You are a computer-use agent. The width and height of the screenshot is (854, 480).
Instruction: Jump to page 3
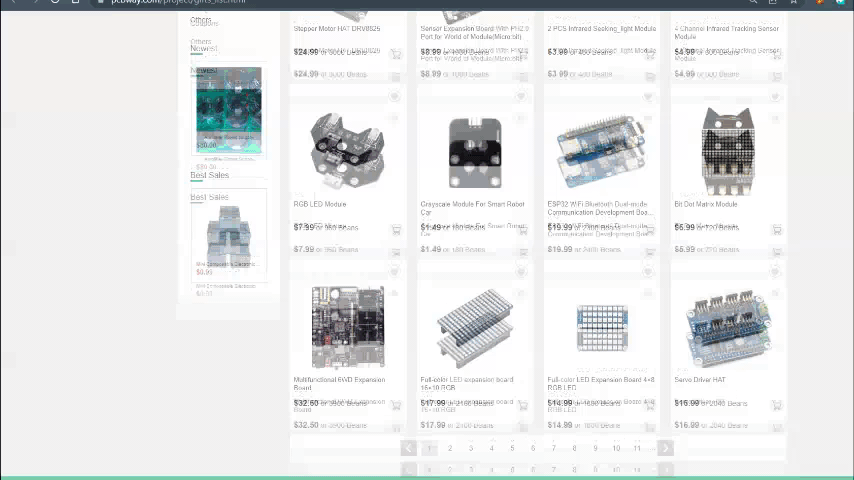click(471, 448)
